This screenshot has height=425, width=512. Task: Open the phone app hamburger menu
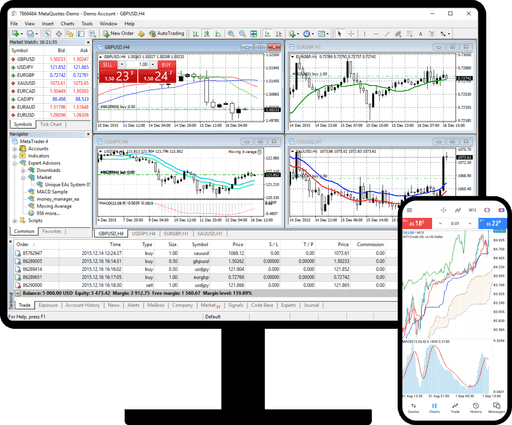[x=410, y=210]
